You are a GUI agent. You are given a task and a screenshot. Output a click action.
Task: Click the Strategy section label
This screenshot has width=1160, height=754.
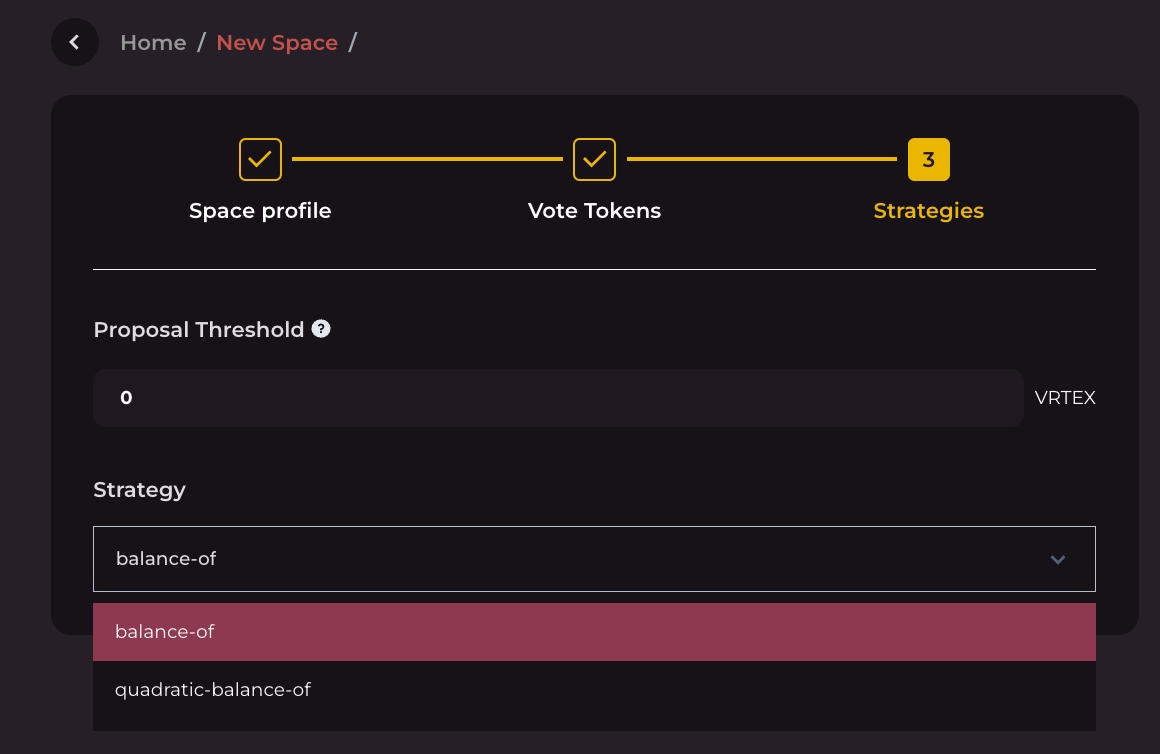139,490
